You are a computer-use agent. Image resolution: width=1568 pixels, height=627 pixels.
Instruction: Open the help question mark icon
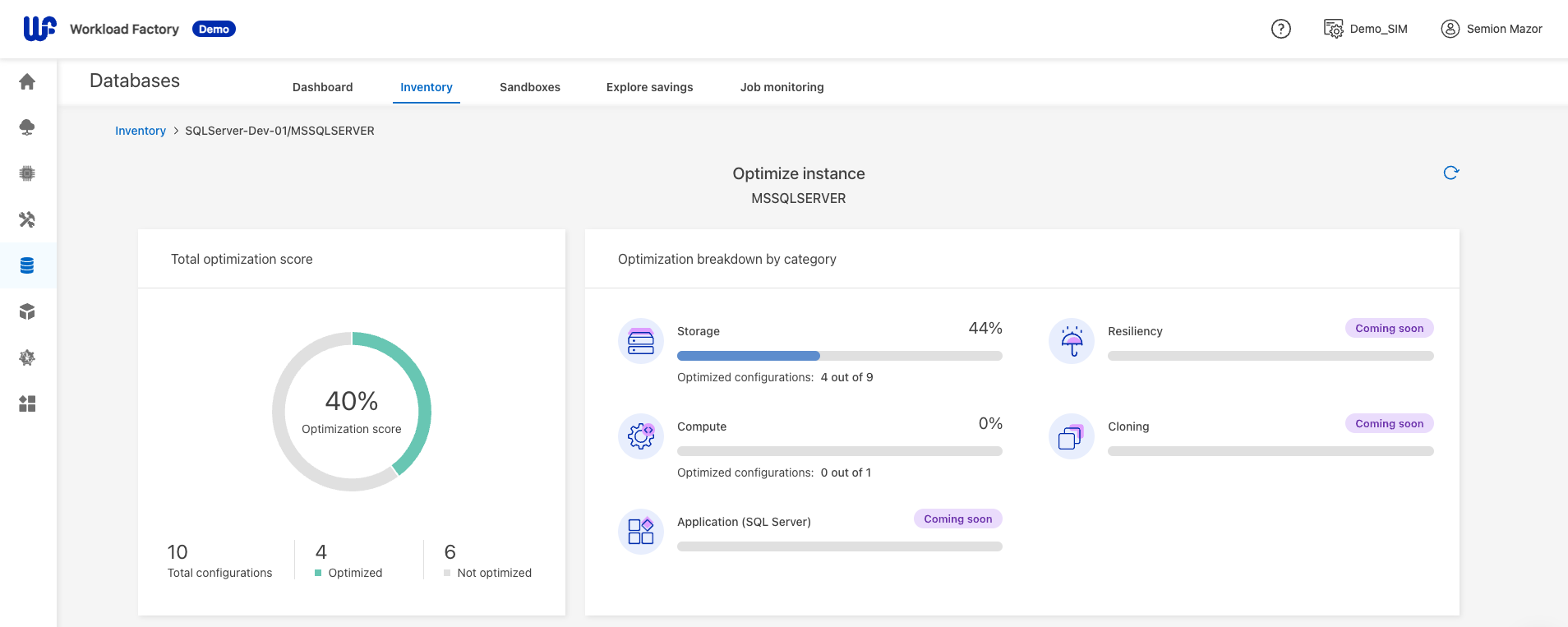1280,29
